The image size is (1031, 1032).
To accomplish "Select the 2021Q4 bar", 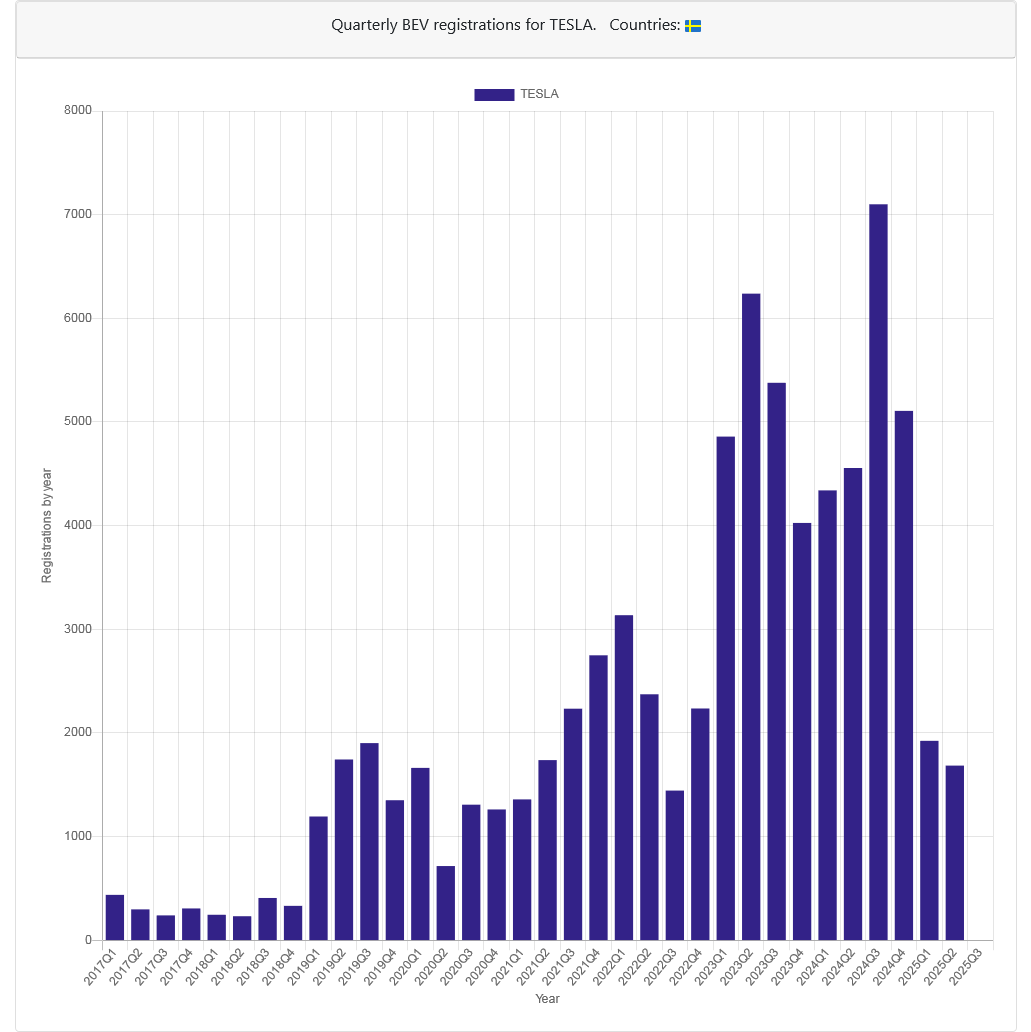I will pyautogui.click(x=598, y=798).
